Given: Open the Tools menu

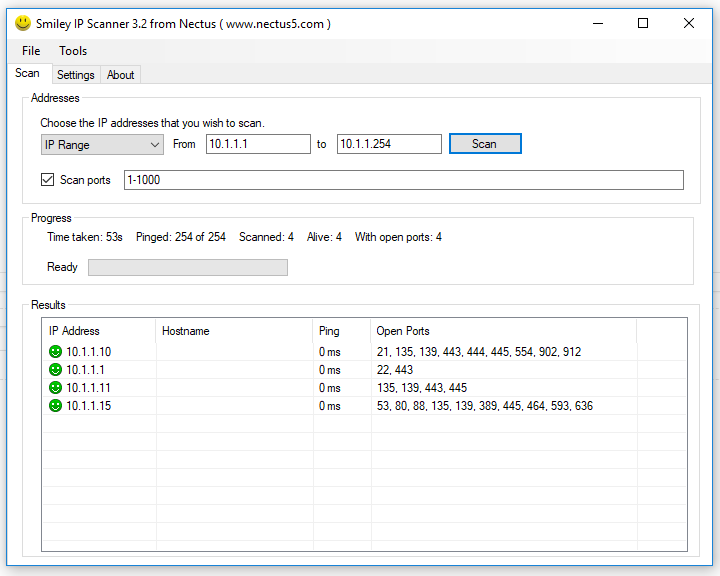Looking at the screenshot, I should coord(73,51).
